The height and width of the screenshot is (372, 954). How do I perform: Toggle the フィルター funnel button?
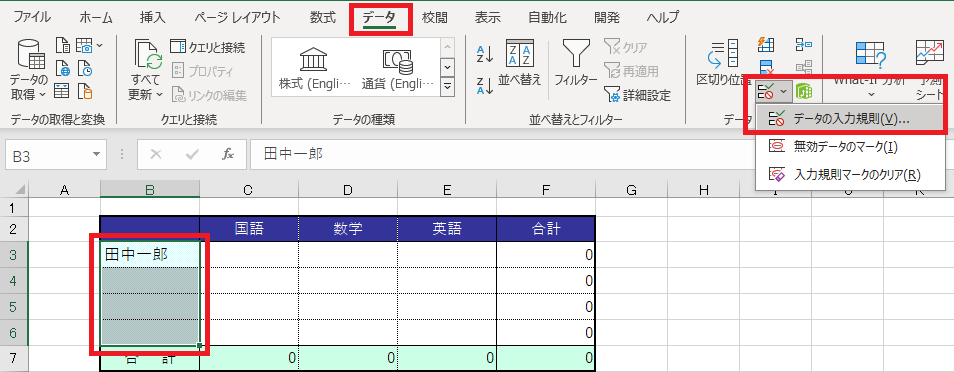pyautogui.click(x=575, y=64)
